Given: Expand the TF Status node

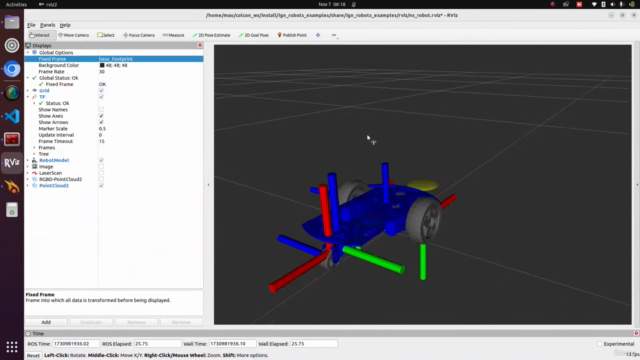Looking at the screenshot, I should 34,103.
